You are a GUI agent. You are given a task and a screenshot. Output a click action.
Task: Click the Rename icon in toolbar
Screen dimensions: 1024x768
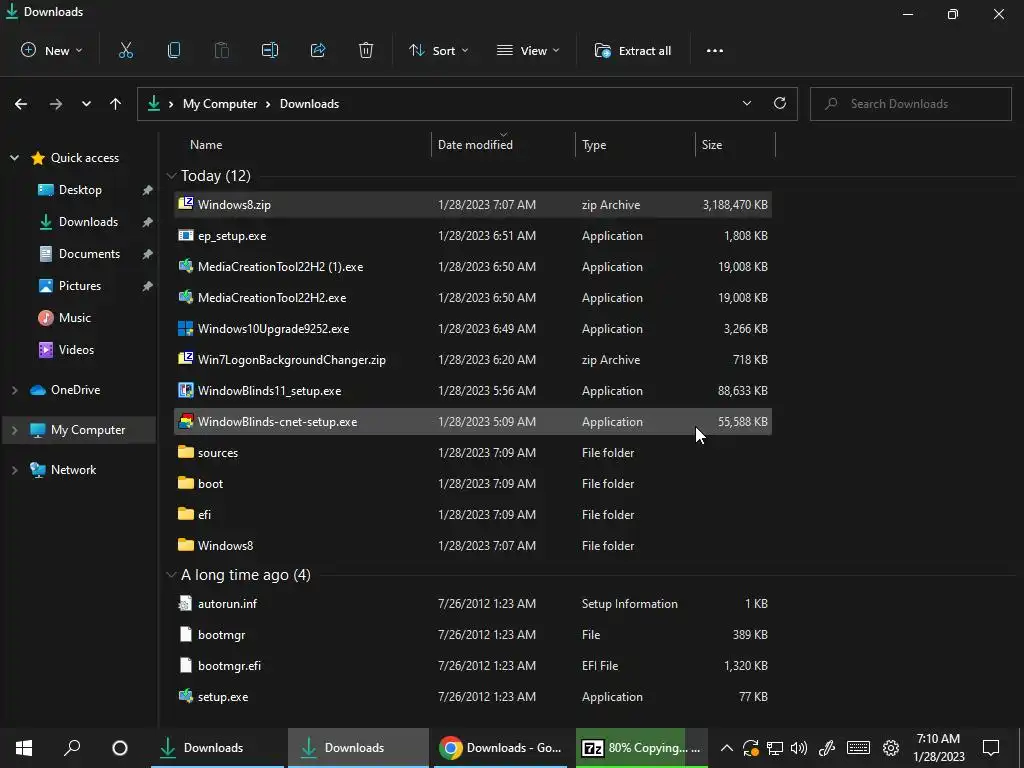(x=270, y=50)
